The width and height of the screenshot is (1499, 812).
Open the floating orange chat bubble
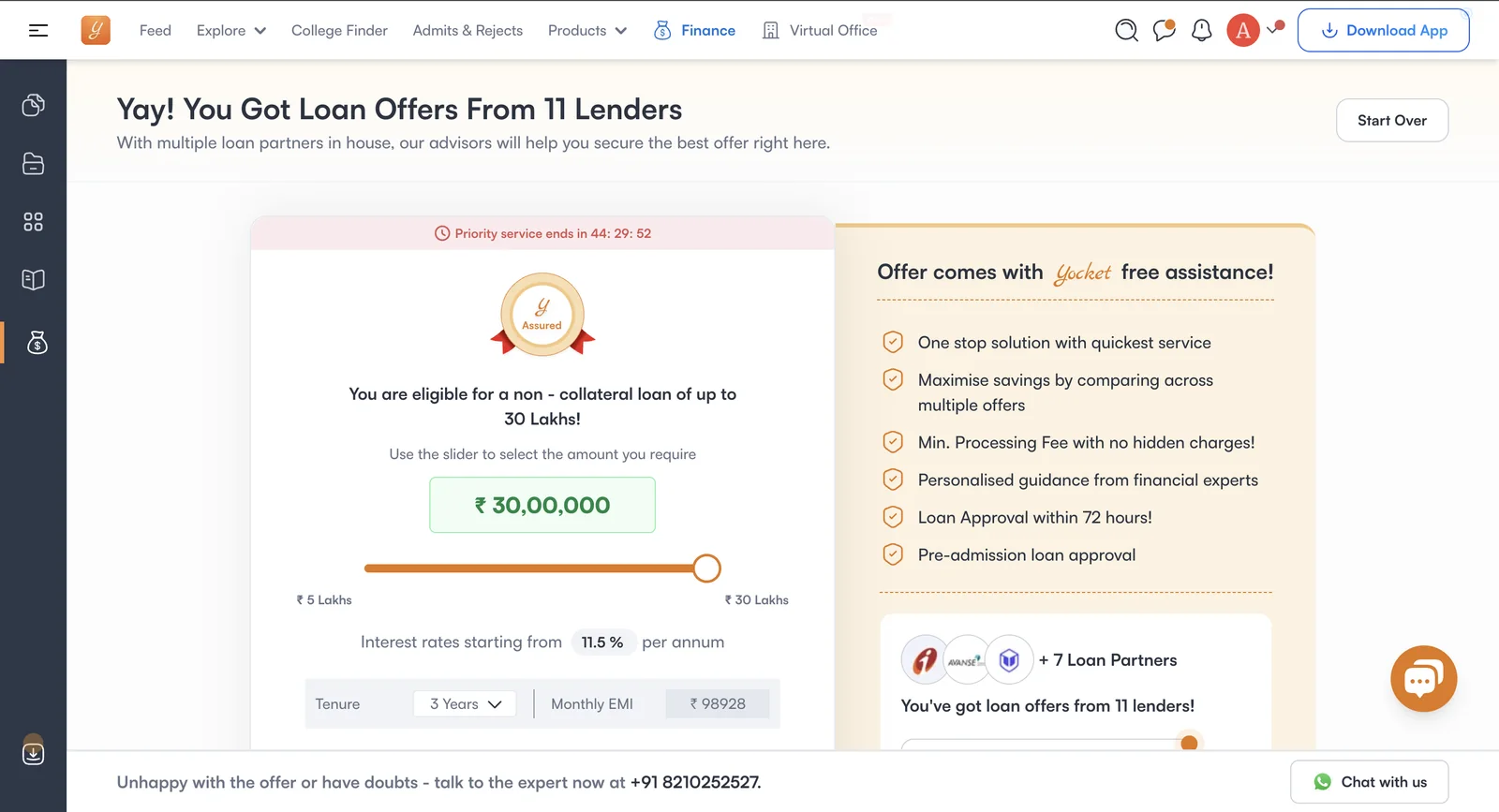(x=1424, y=679)
